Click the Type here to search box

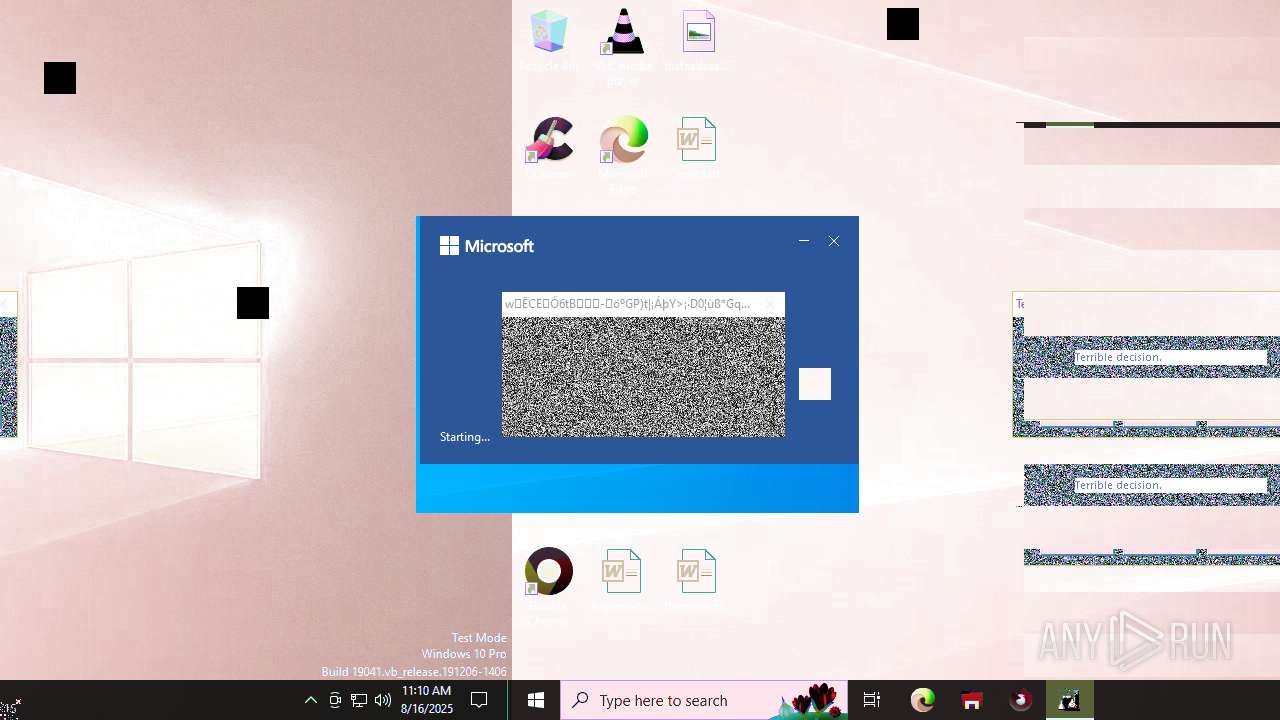(704, 700)
